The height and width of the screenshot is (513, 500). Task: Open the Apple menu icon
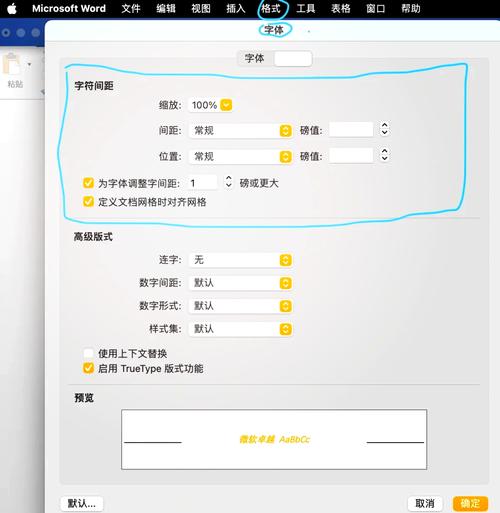[12, 8]
